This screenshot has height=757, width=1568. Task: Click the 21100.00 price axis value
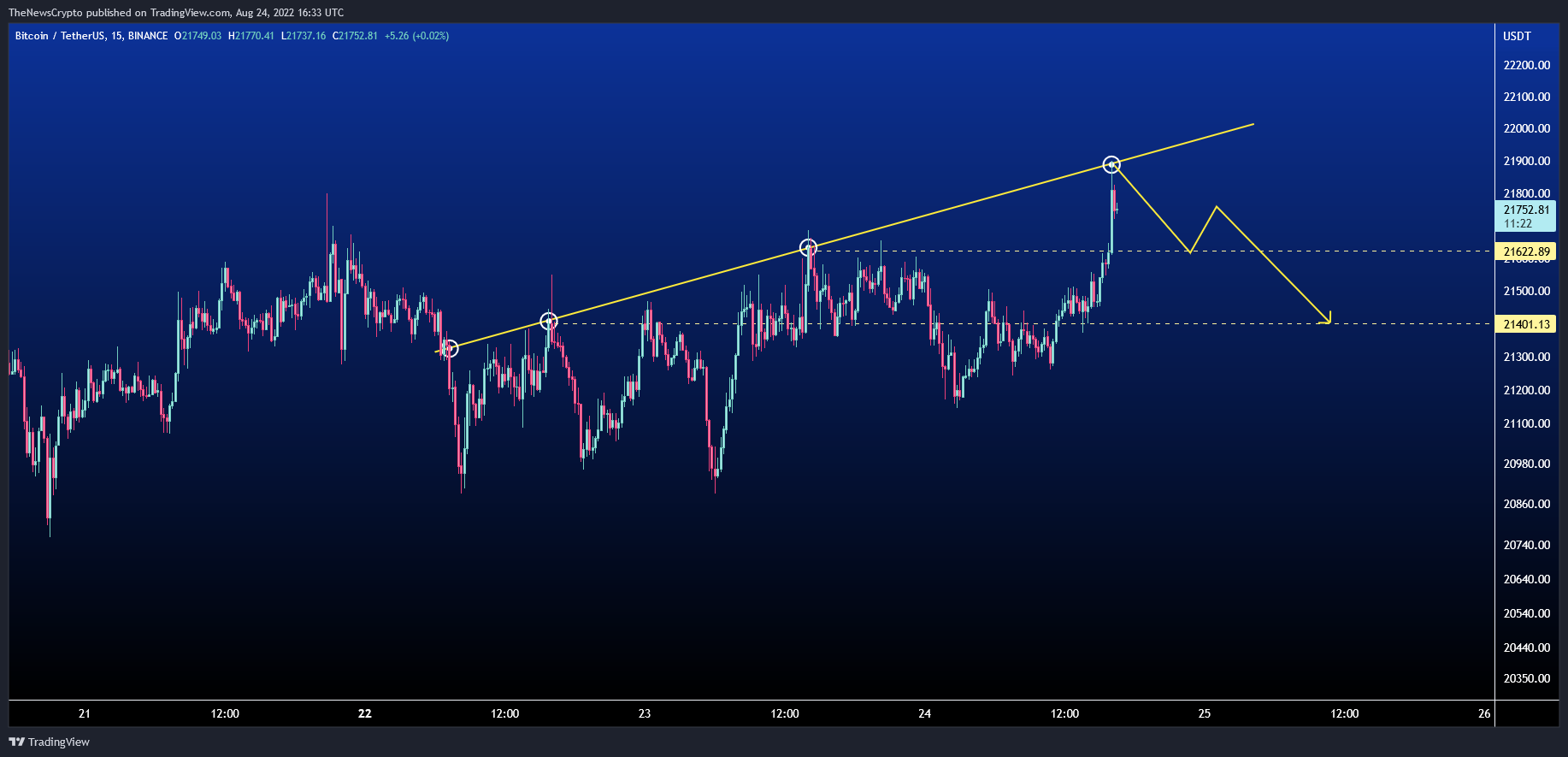tap(1526, 423)
